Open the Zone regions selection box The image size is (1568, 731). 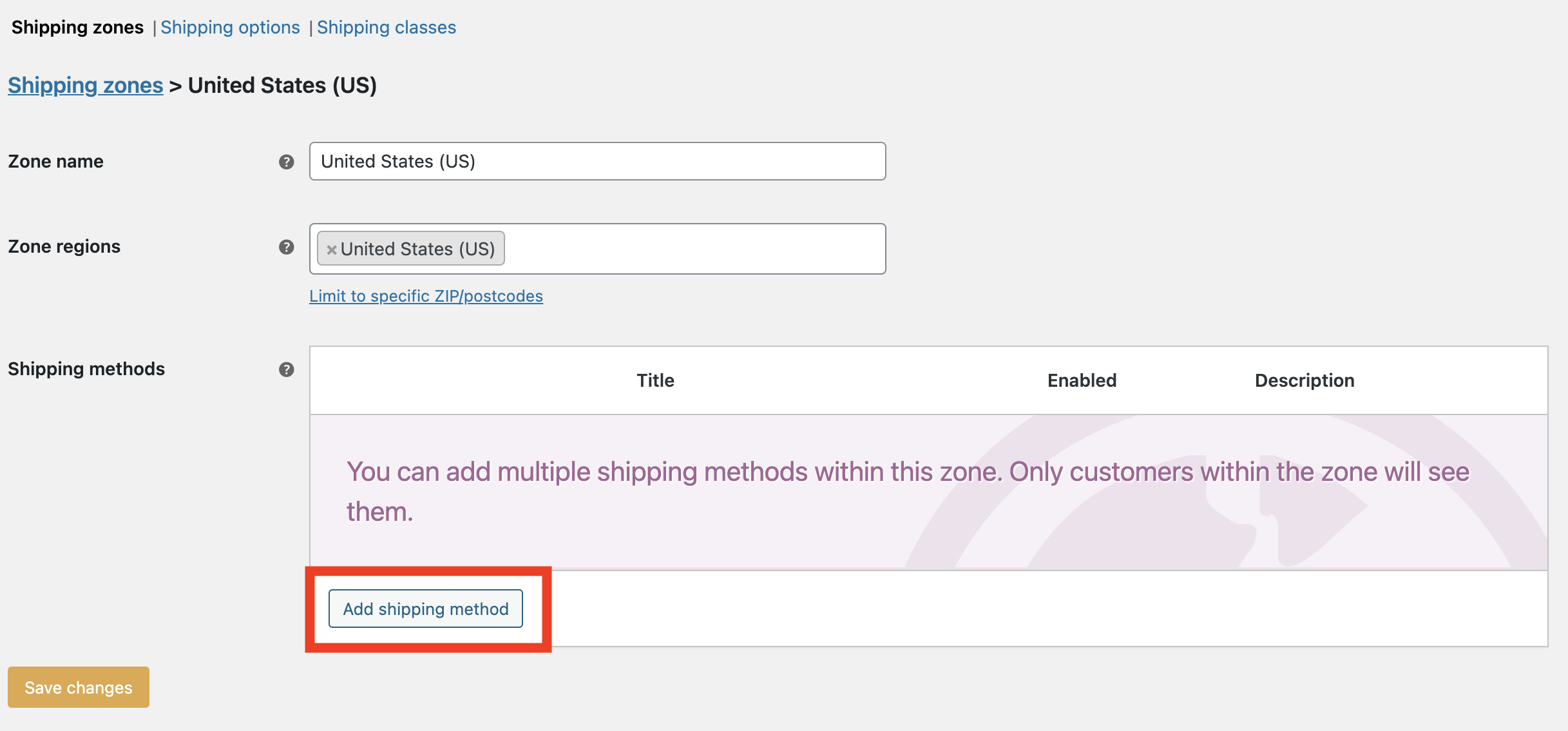pyautogui.click(x=598, y=249)
